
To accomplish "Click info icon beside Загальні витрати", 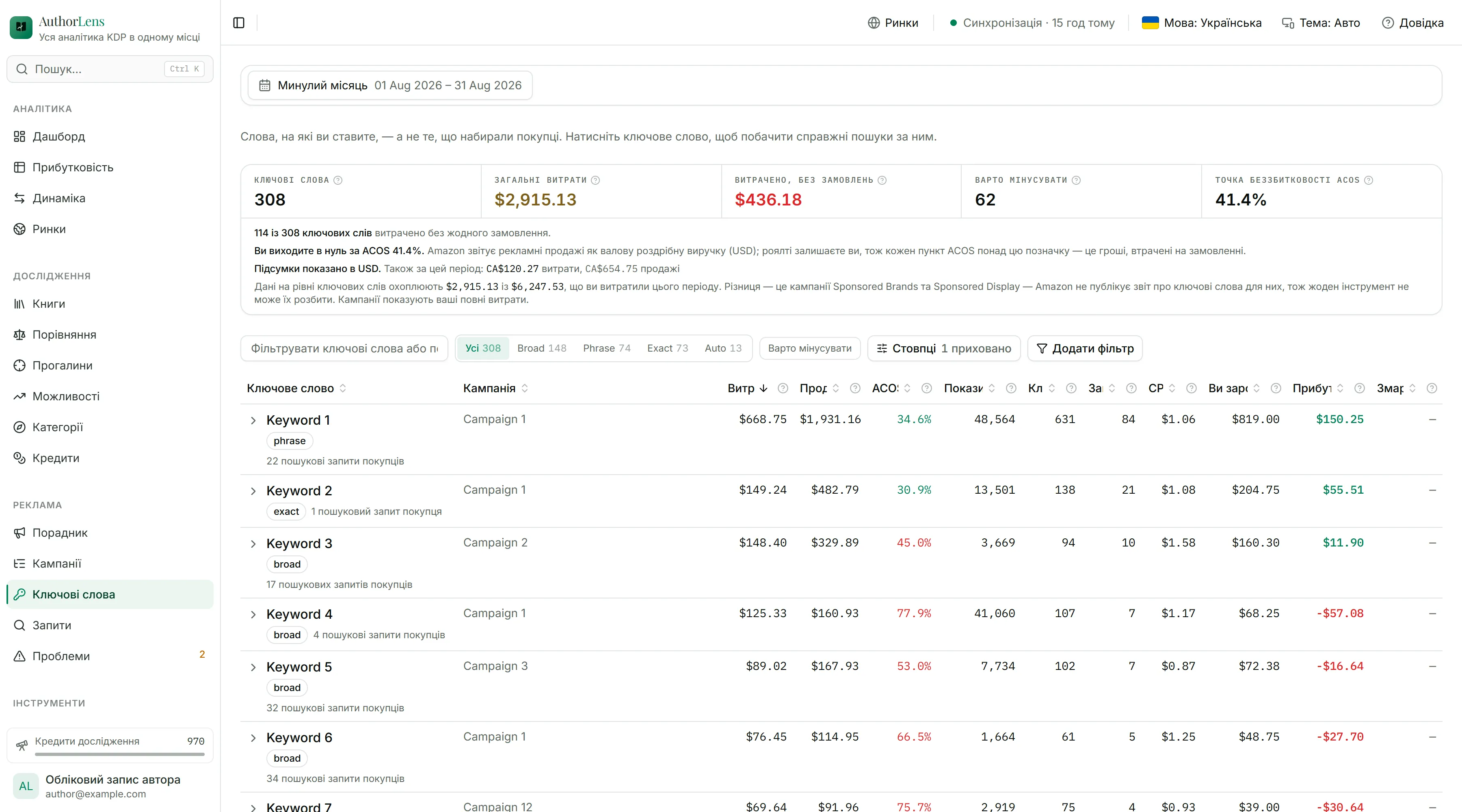I will 595,180.
